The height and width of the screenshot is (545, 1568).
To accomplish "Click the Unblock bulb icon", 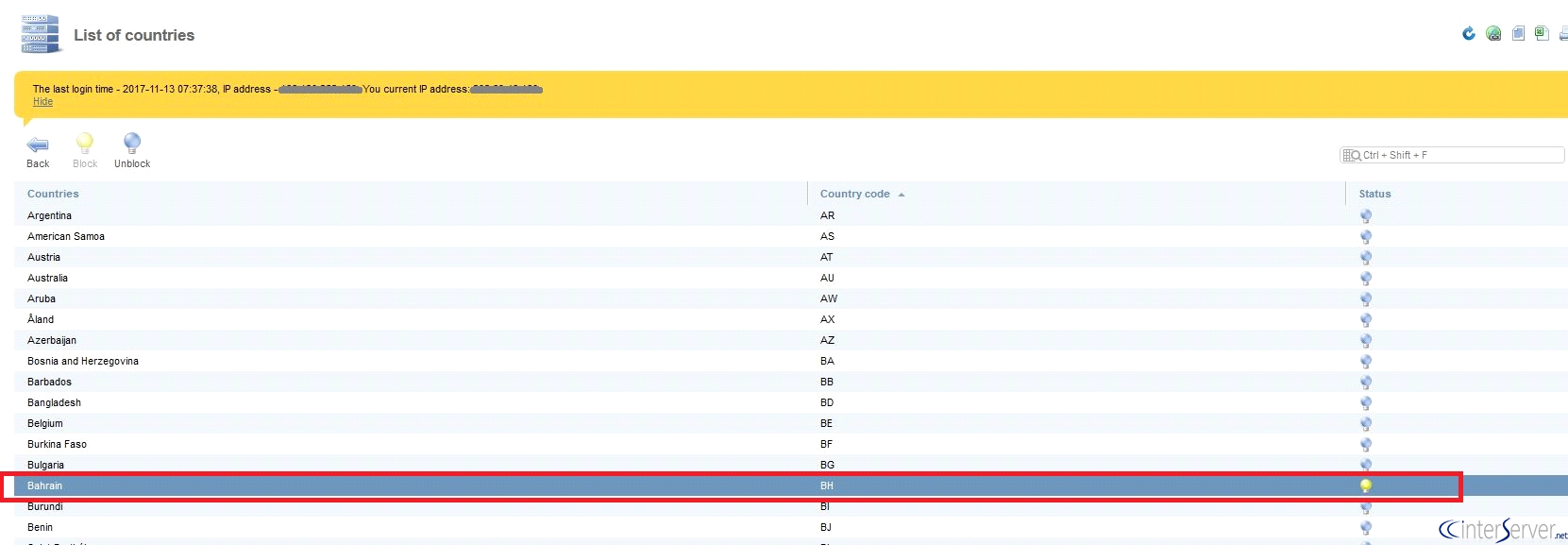I will coord(132,143).
